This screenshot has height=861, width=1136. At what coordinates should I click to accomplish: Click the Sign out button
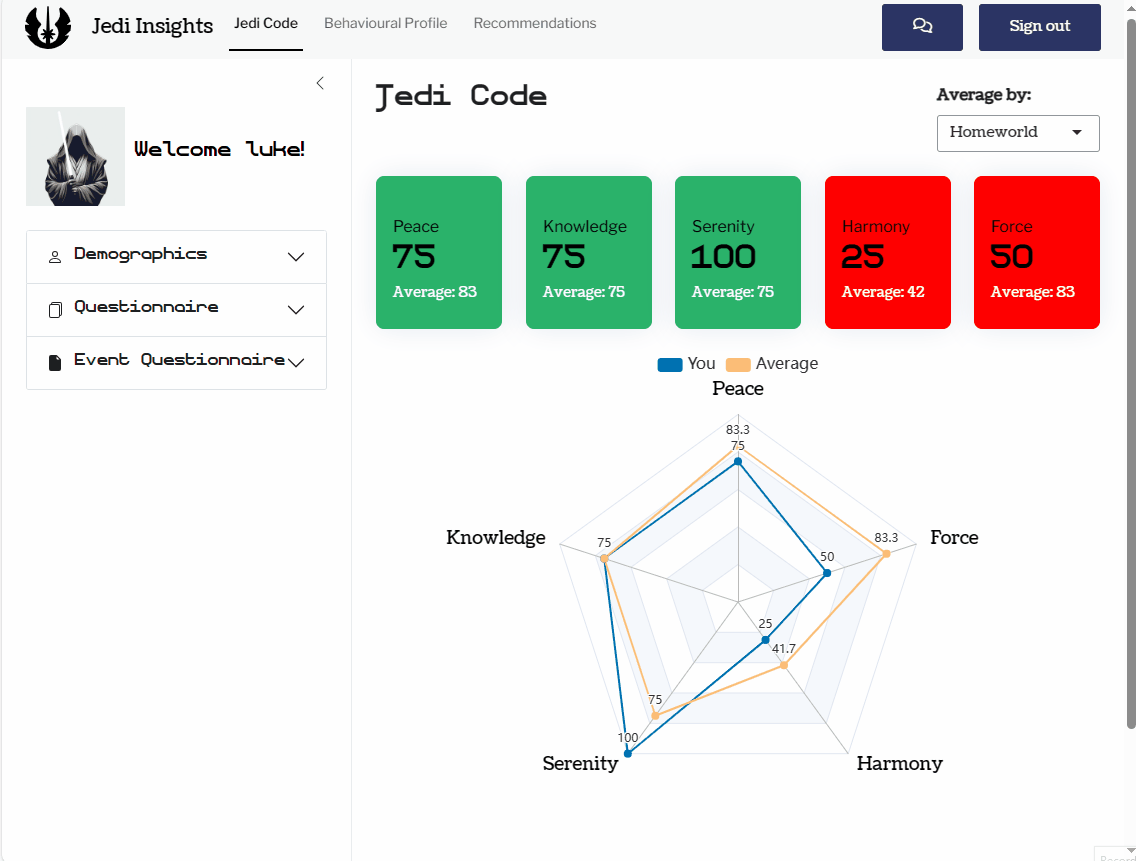1039,27
